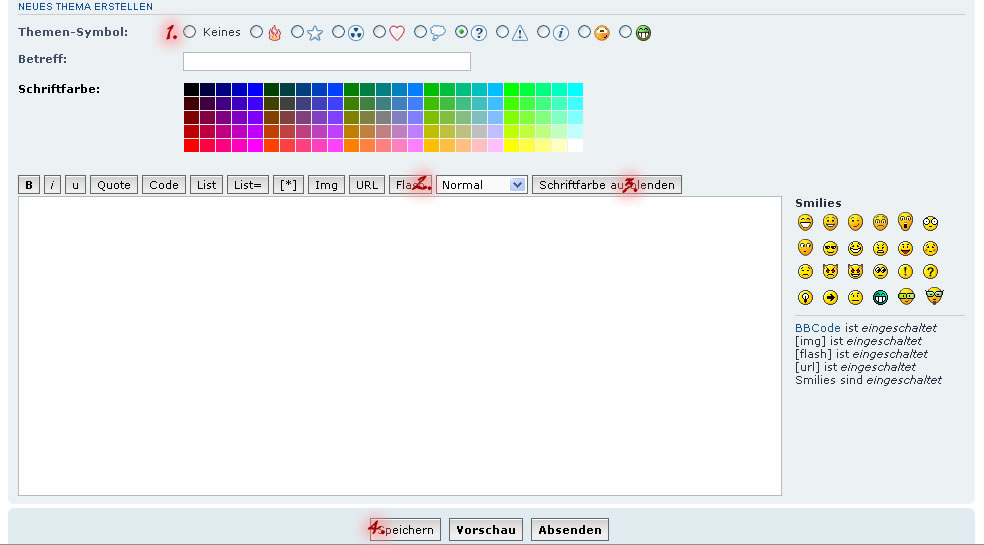984x545 pixels.
Task: Insert the shocked open-mouth smiley
Action: [x=905, y=222]
